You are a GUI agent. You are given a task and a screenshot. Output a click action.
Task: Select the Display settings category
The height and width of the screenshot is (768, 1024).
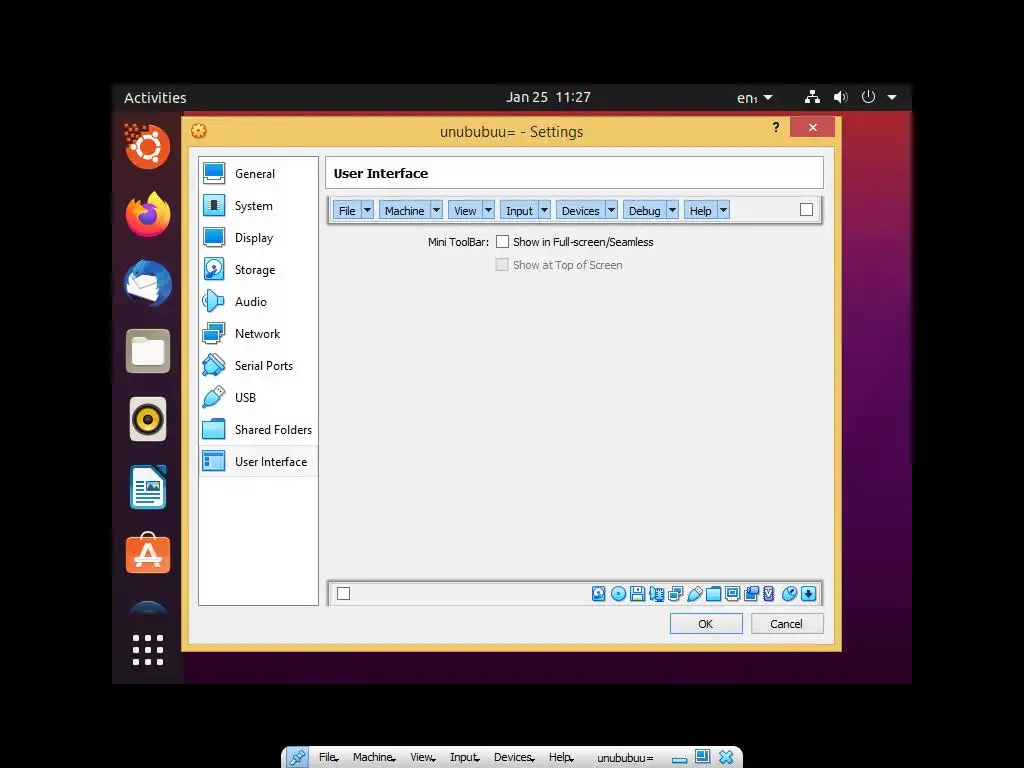tap(258, 238)
